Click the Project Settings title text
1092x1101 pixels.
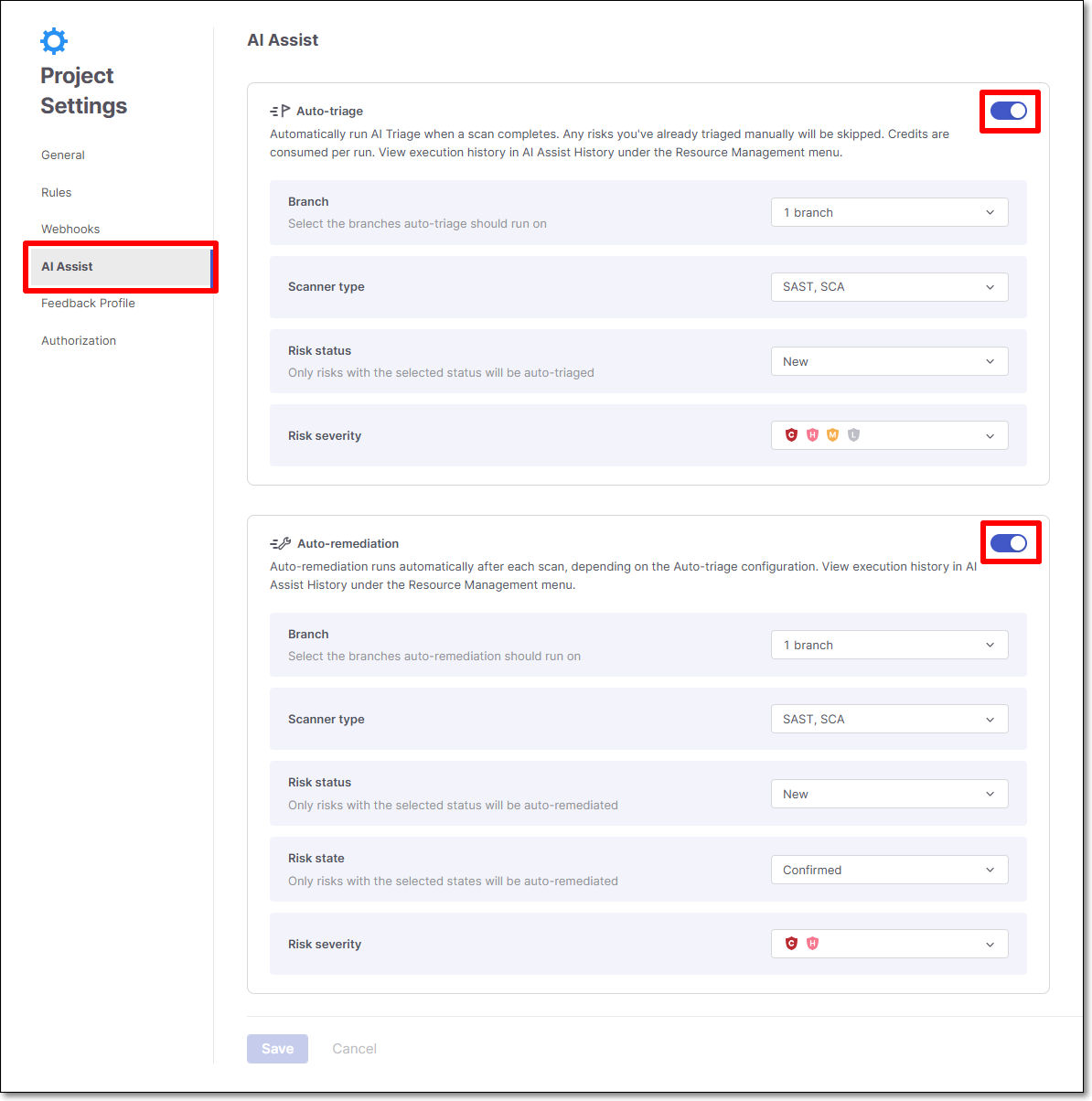point(83,91)
